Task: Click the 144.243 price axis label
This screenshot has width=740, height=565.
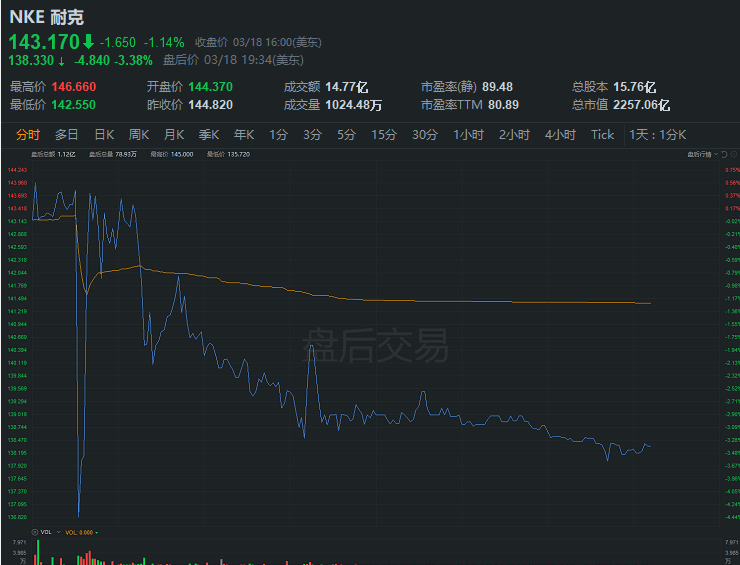Action: (x=17, y=170)
